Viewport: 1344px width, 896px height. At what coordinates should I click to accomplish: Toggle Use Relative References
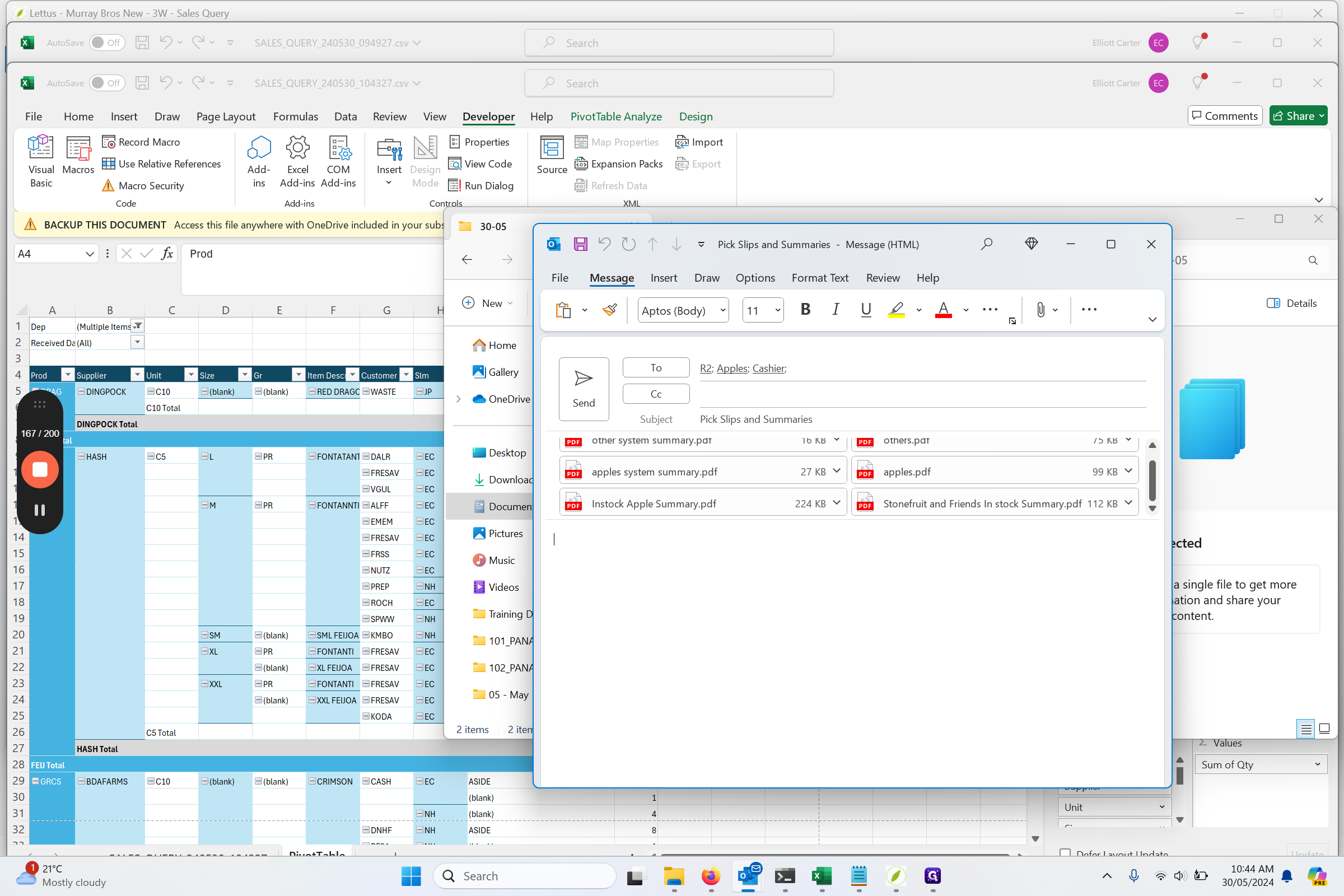(x=161, y=164)
